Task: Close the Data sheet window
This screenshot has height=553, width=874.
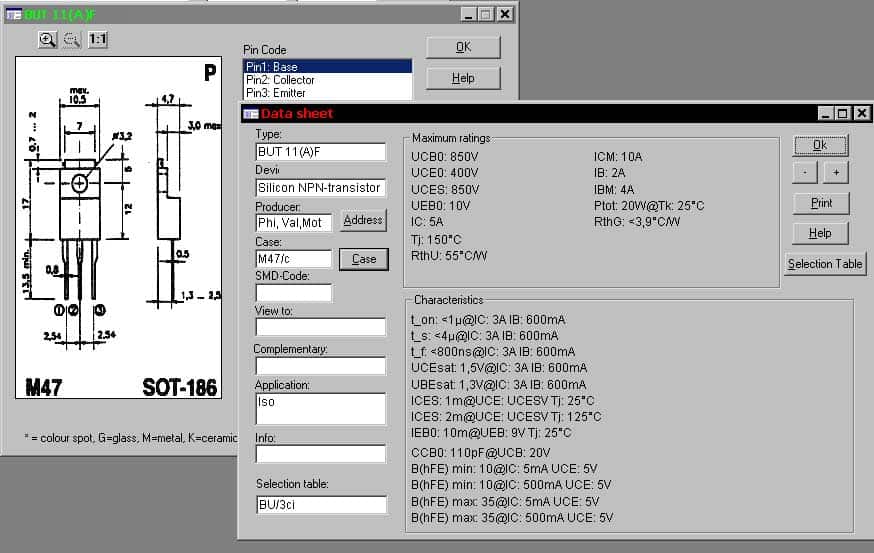Action: [862, 114]
